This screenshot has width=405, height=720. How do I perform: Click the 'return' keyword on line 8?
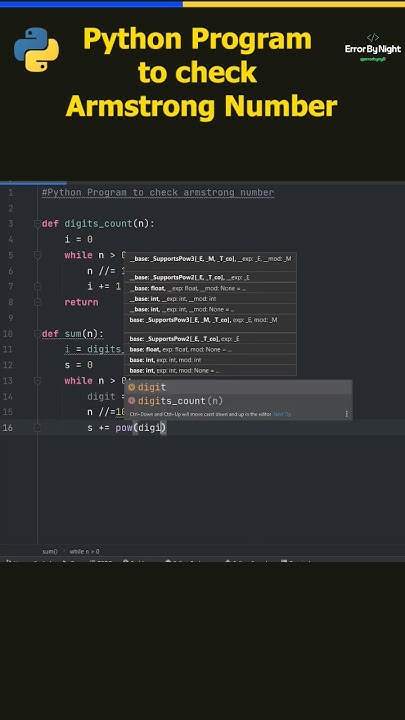coord(81,302)
